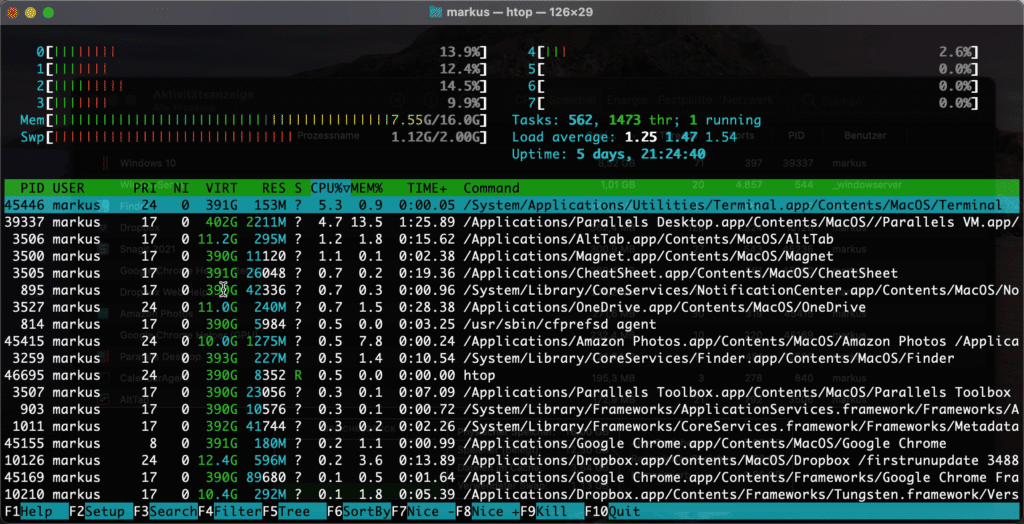Select the Terminal.app process row 45446

[511, 205]
